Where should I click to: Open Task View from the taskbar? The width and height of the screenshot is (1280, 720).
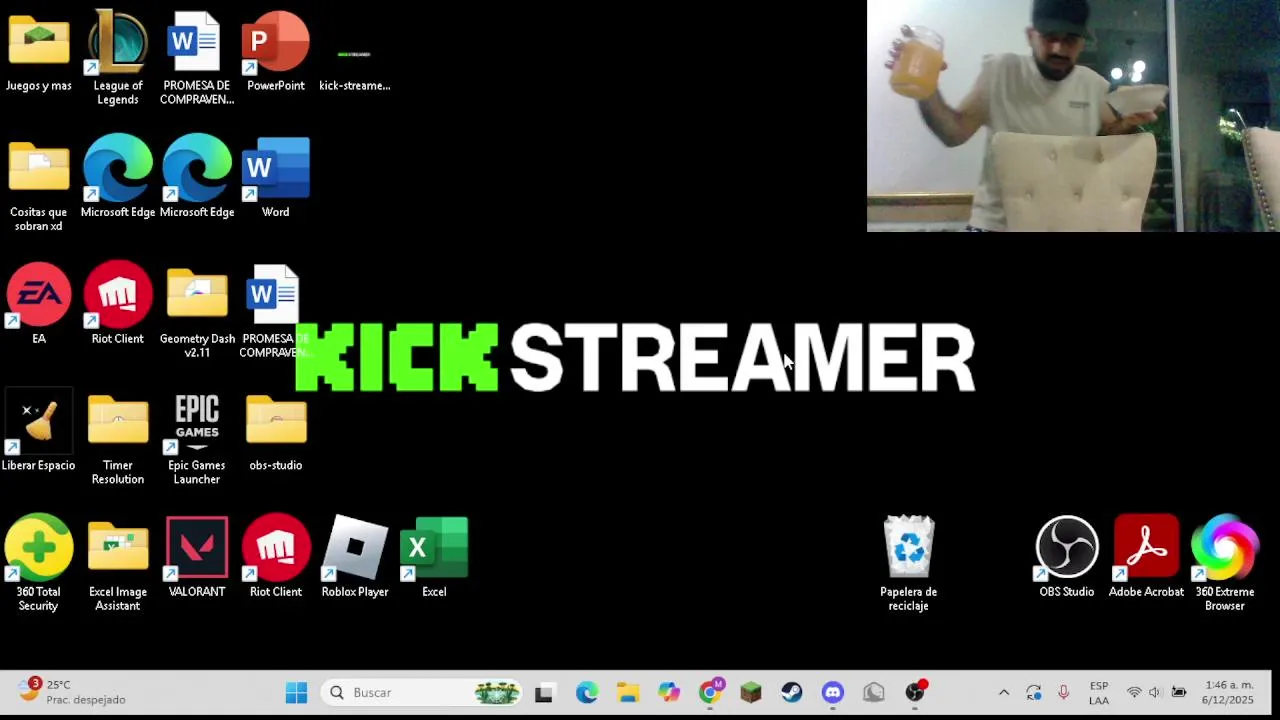point(544,692)
